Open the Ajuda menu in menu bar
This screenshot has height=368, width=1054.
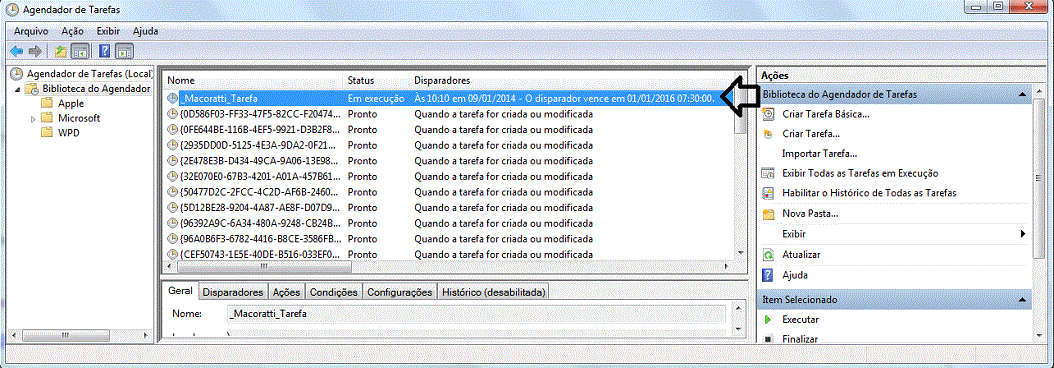[145, 31]
